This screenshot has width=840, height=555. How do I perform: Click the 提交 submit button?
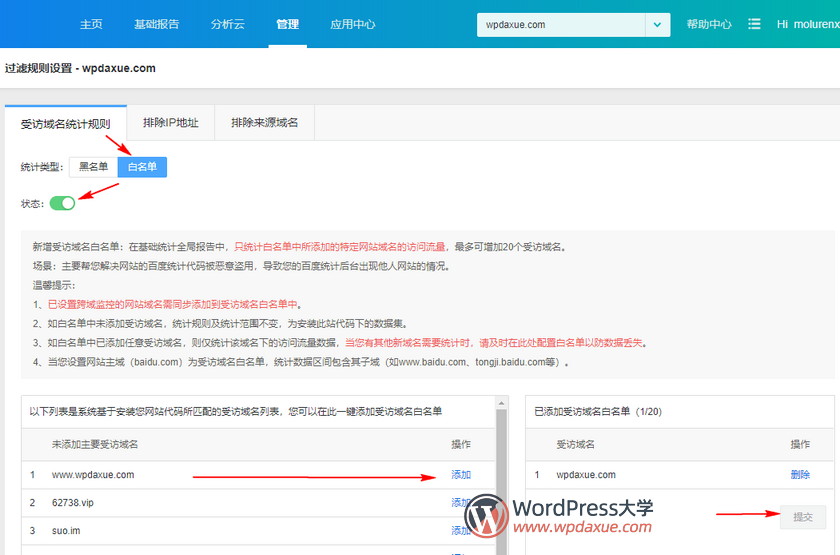[802, 517]
